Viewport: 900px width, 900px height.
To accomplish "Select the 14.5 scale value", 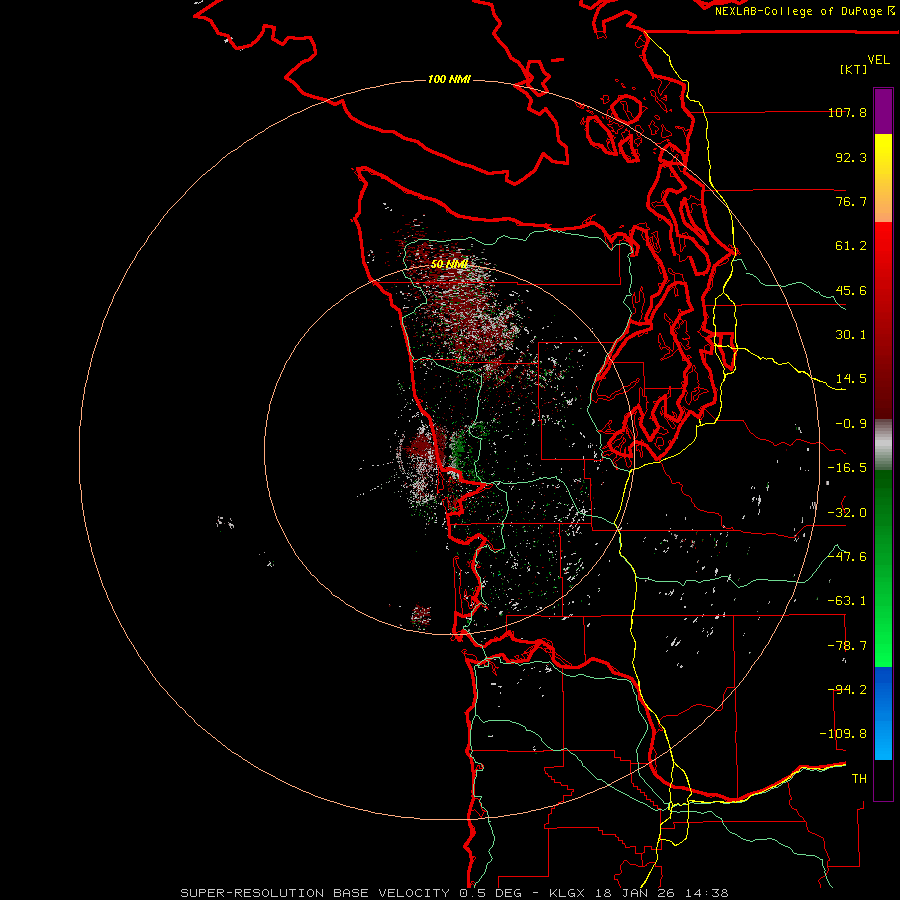I will tap(851, 379).
